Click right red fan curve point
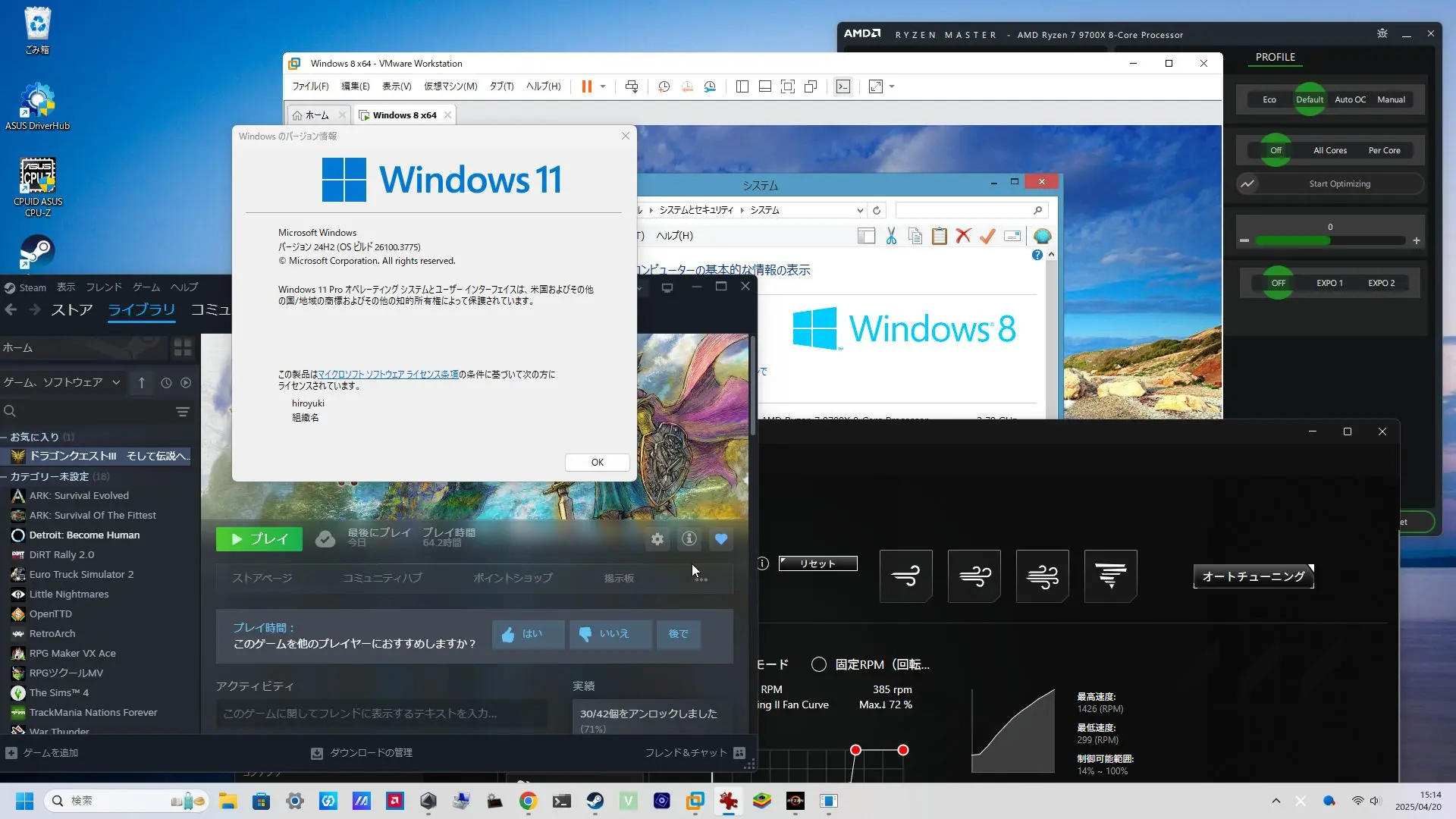 pos(902,750)
